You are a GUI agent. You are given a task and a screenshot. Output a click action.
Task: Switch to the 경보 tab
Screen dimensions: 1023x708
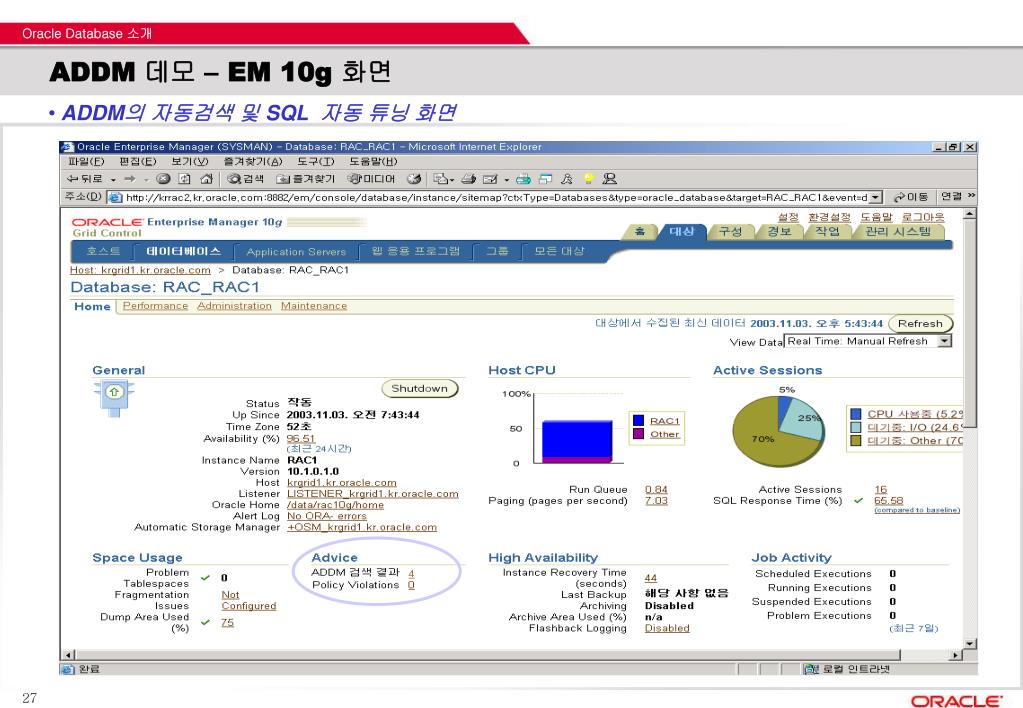[779, 231]
